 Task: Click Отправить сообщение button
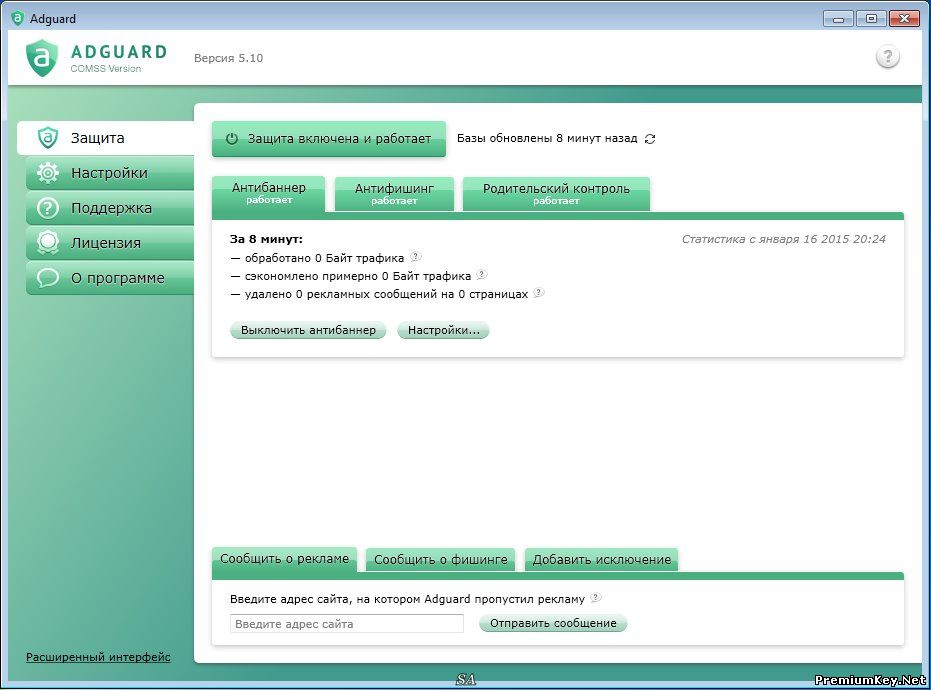(x=553, y=623)
